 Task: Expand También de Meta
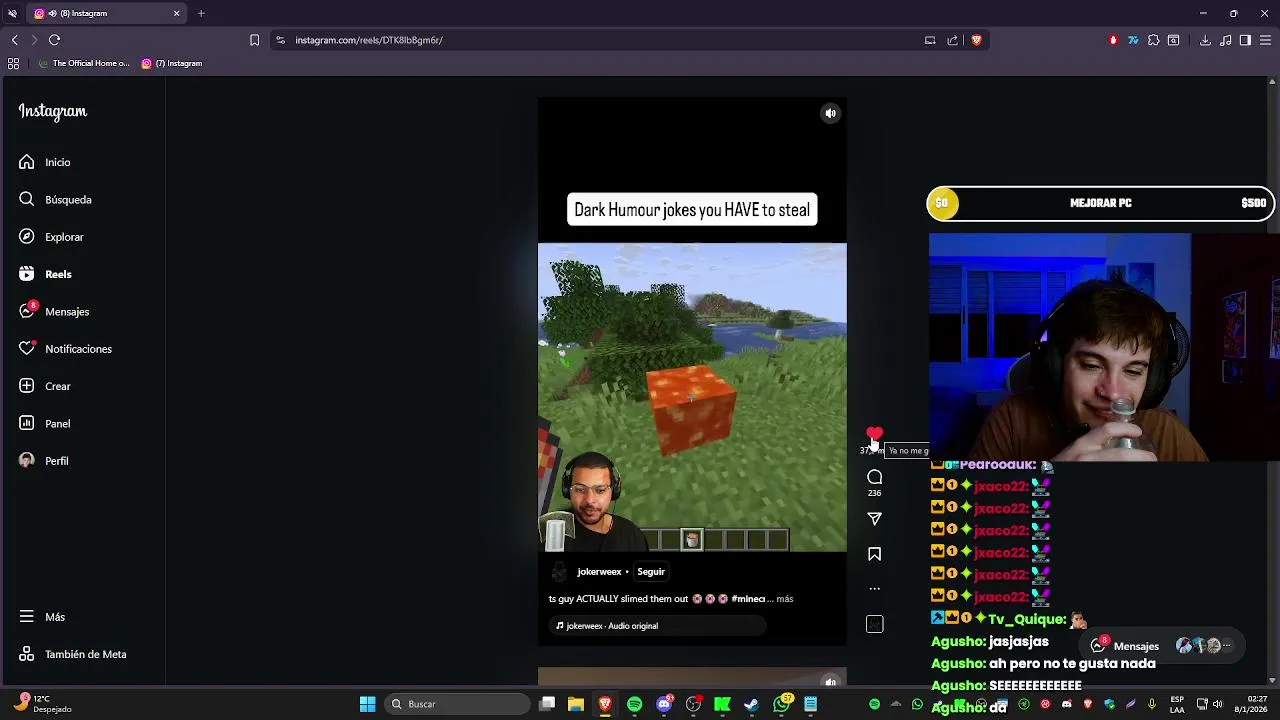click(72, 654)
